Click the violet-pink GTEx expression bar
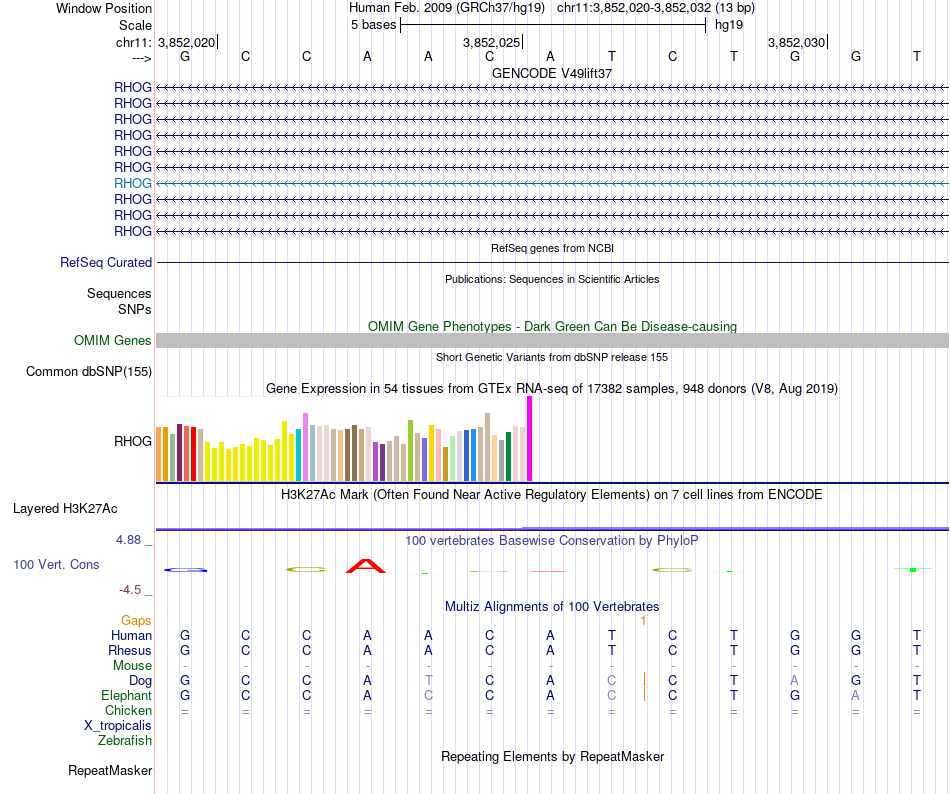 coord(305,447)
